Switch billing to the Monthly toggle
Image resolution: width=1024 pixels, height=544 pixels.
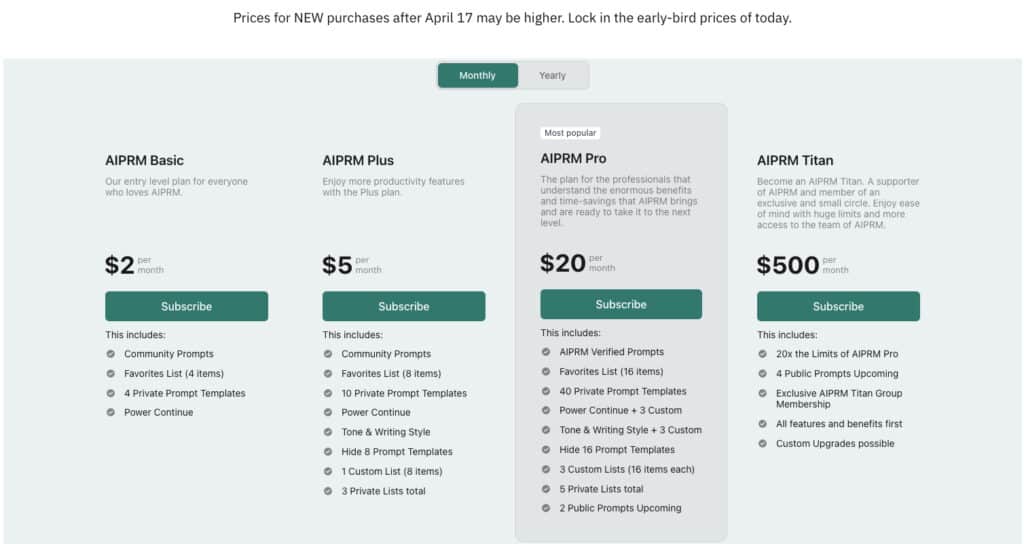coord(477,76)
